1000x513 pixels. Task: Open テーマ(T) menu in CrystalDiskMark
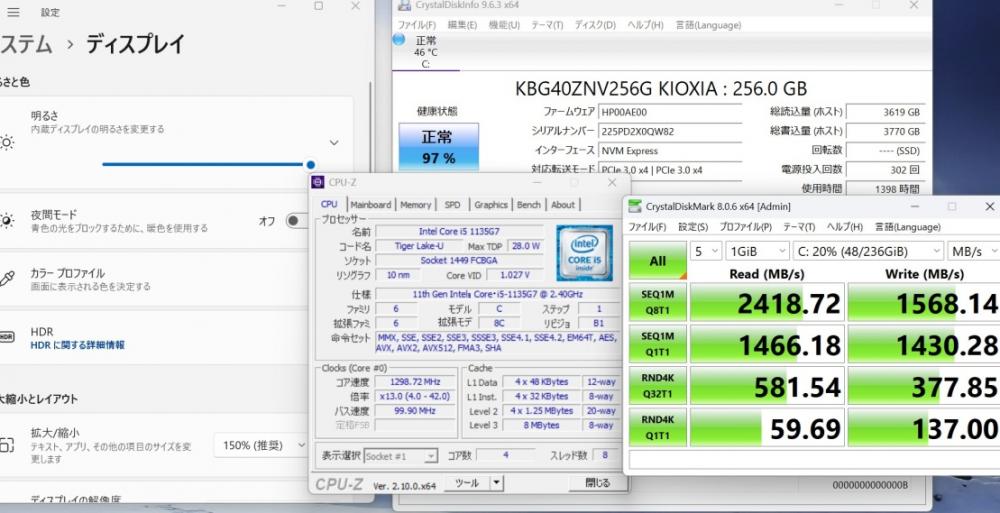[x=799, y=227]
